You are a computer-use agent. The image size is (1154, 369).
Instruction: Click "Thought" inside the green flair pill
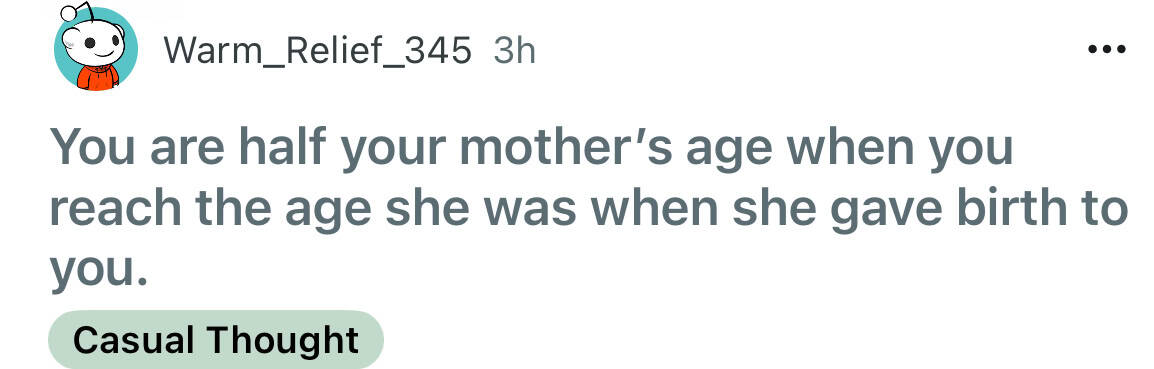283,340
